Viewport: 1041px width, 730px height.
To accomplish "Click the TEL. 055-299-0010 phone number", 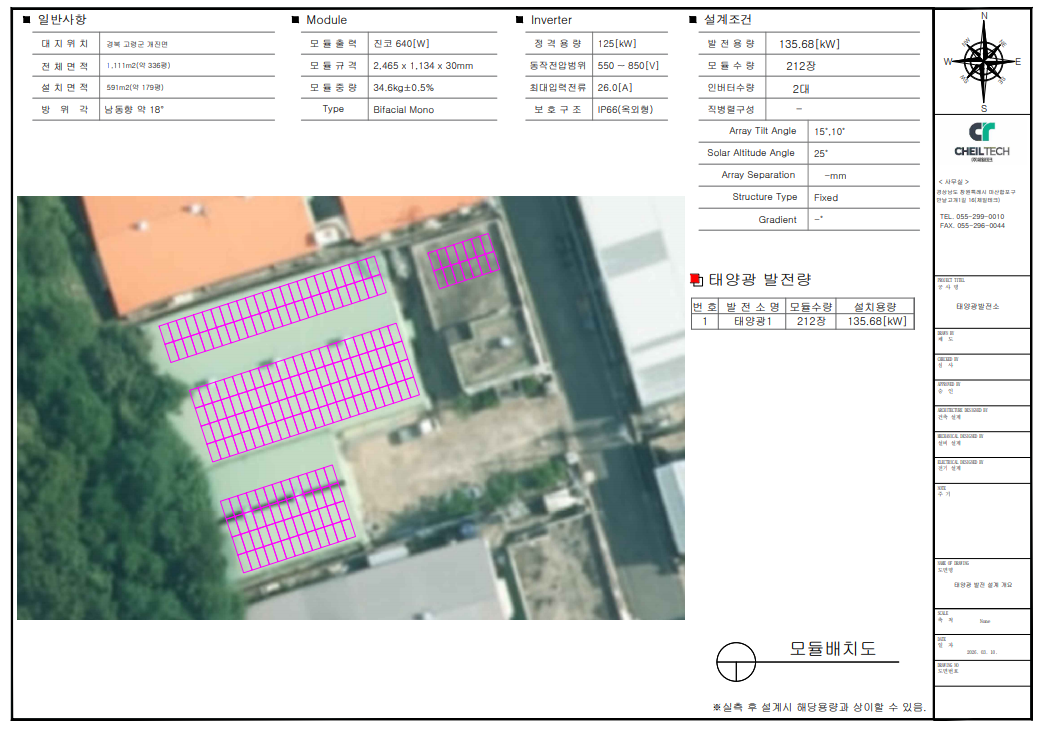I will pos(972,216).
